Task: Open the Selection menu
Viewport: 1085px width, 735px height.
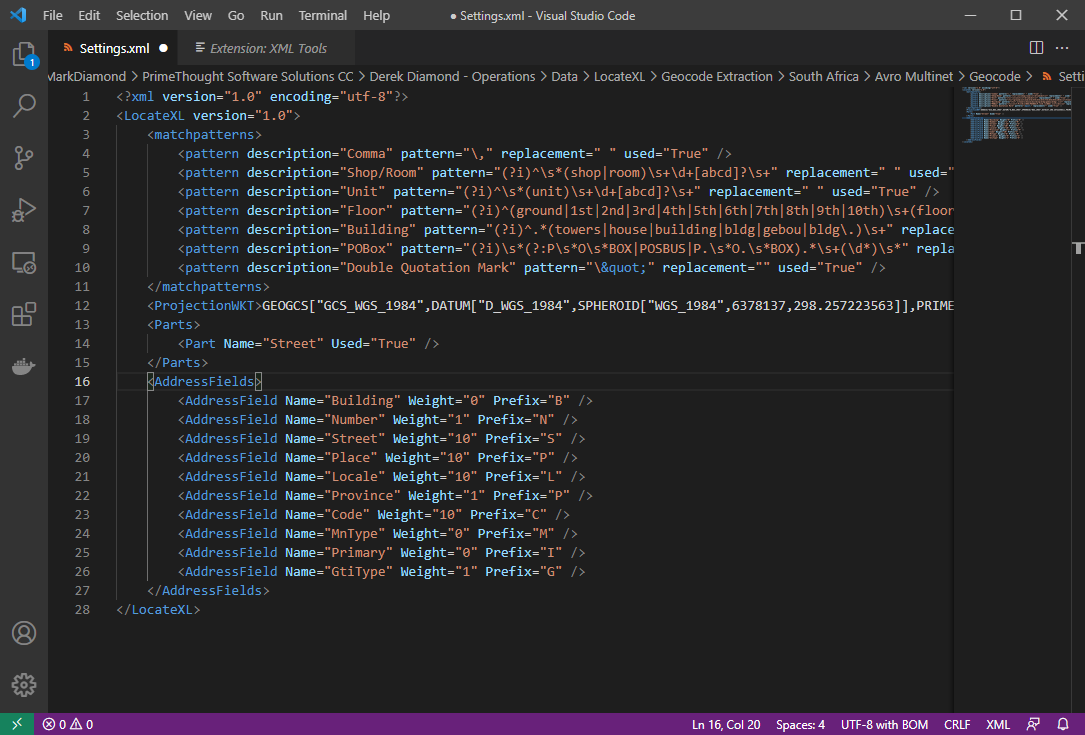Action: click(142, 16)
